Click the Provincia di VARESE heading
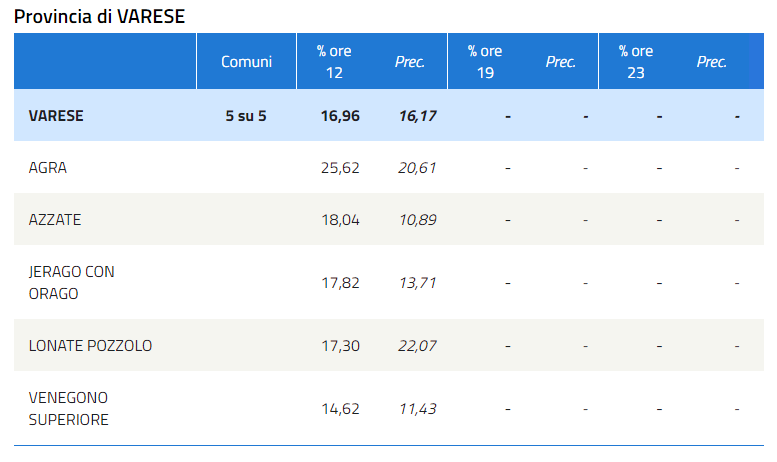Image resolution: width=777 pixels, height=462 pixels. coord(99,17)
